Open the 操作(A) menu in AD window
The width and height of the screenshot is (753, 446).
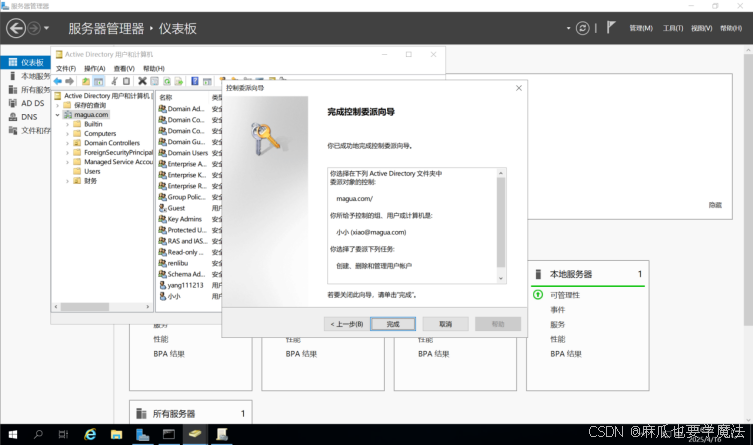coord(95,69)
